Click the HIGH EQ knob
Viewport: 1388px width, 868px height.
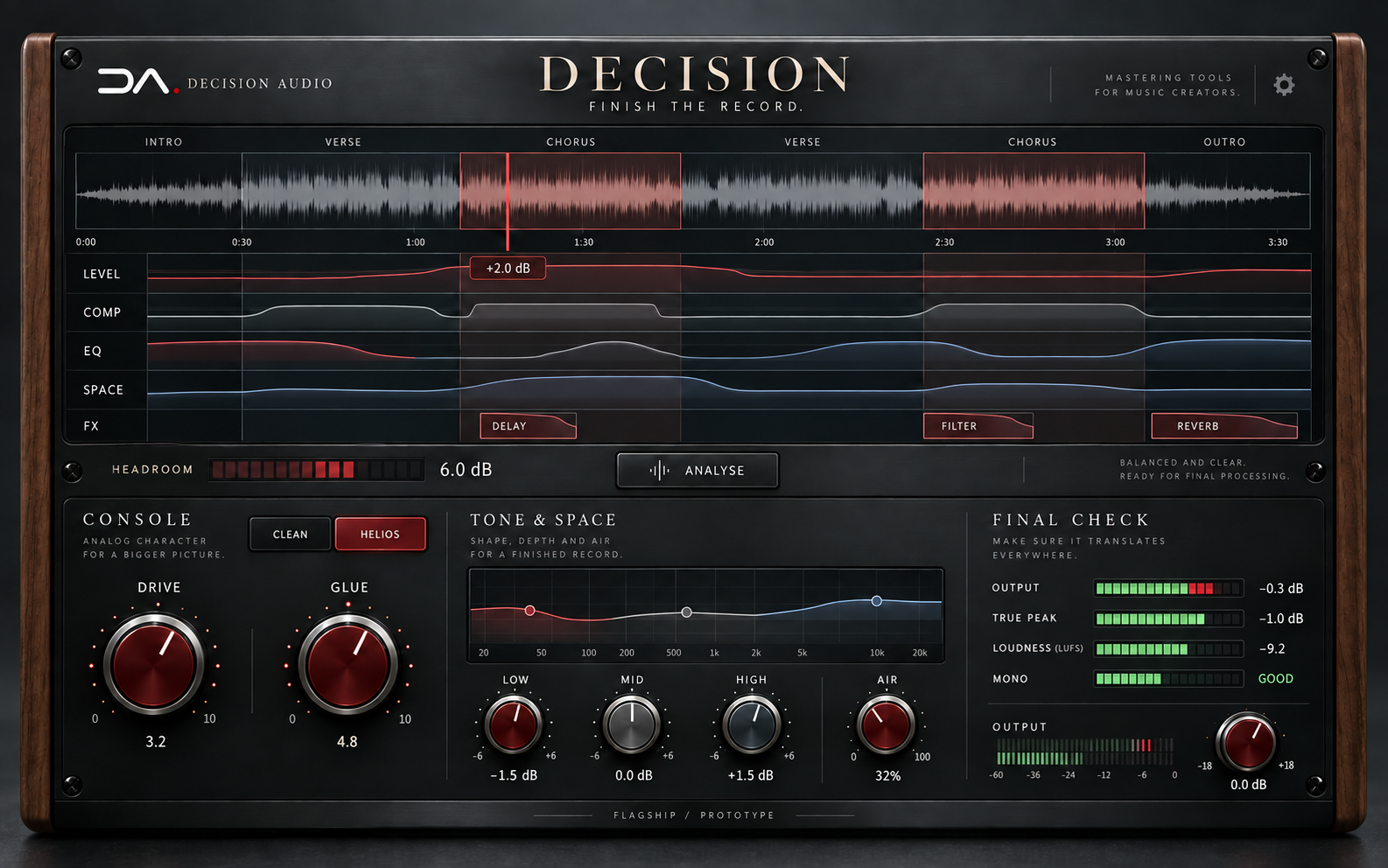point(751,724)
